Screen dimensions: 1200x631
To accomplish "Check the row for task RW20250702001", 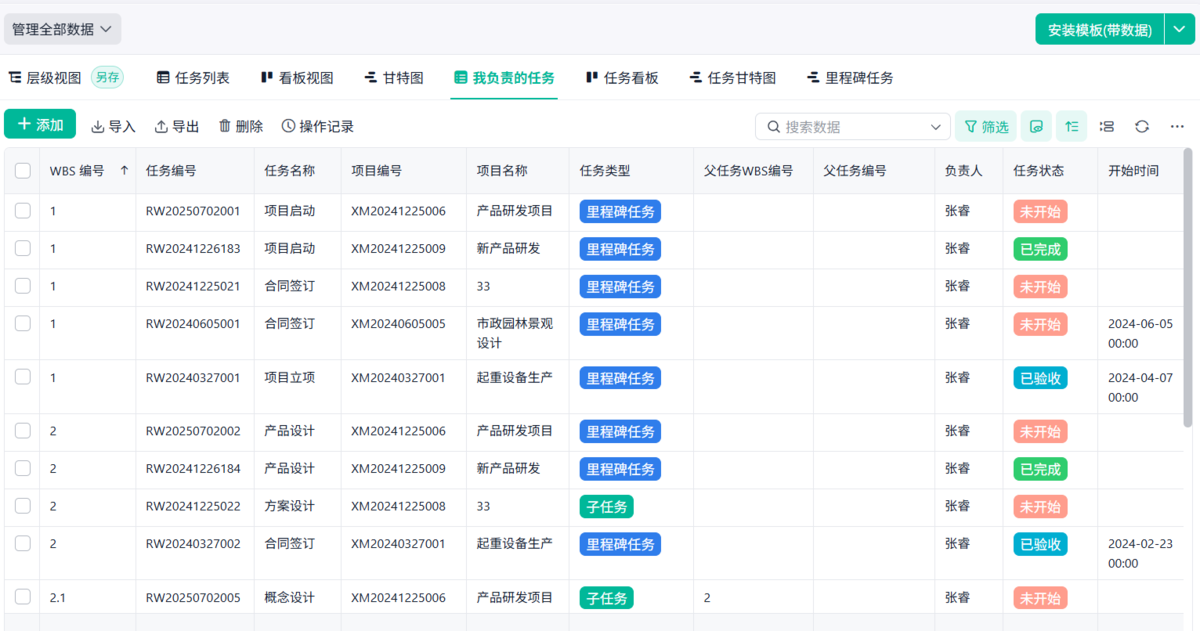I will [x=23, y=211].
